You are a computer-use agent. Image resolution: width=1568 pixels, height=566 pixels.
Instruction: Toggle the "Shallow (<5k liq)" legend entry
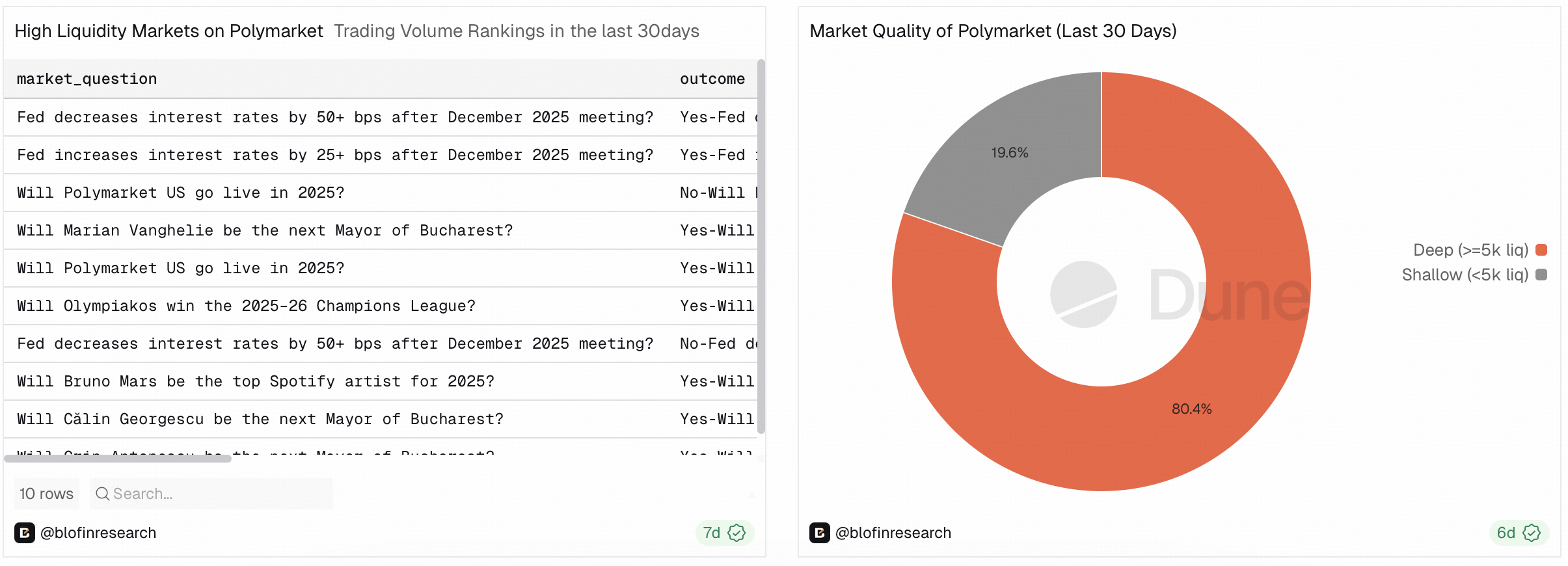coord(1465,275)
